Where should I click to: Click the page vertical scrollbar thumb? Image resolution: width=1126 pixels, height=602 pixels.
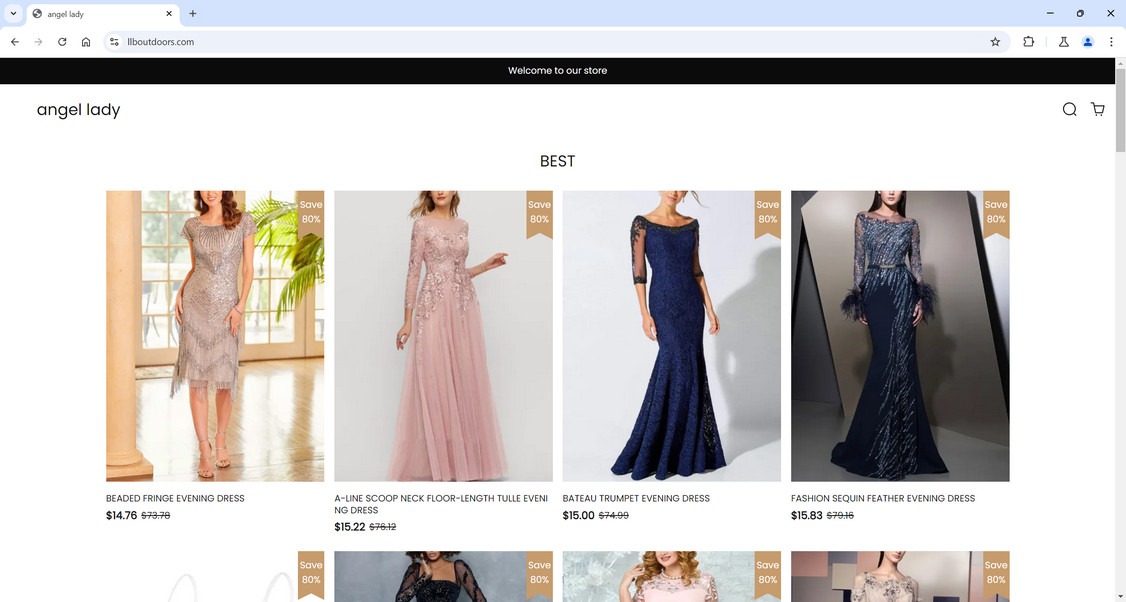(1120, 110)
